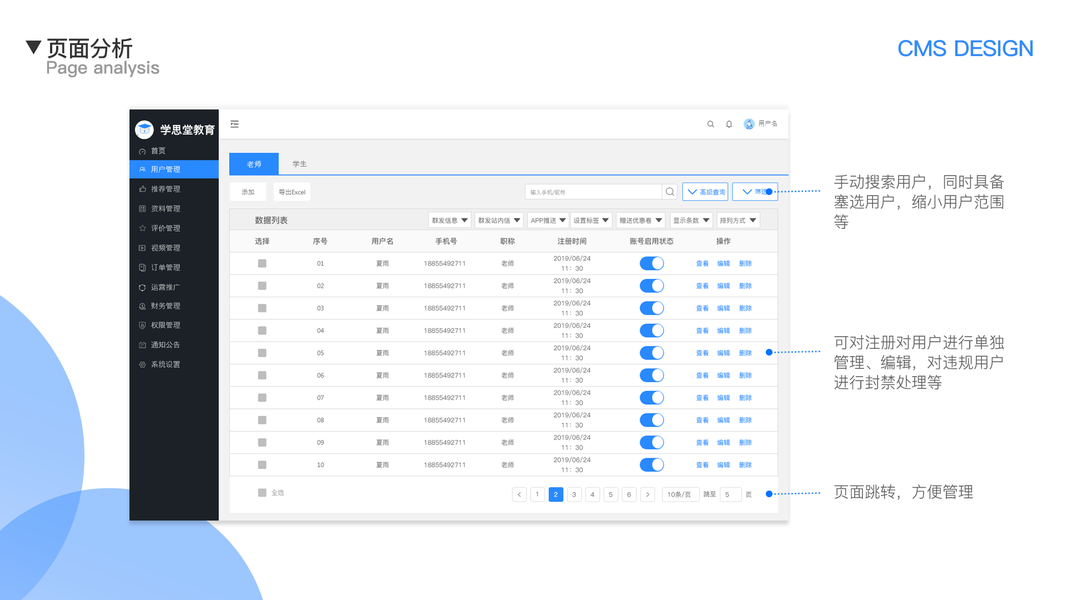Click 删除 link in row 08
The image size is (1067, 600).
745,420
